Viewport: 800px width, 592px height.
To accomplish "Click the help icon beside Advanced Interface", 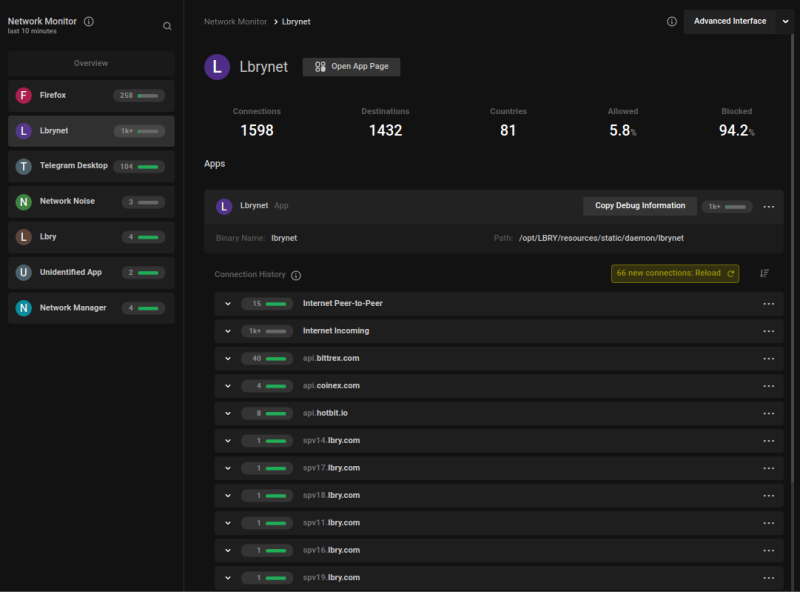I will coord(672,21).
